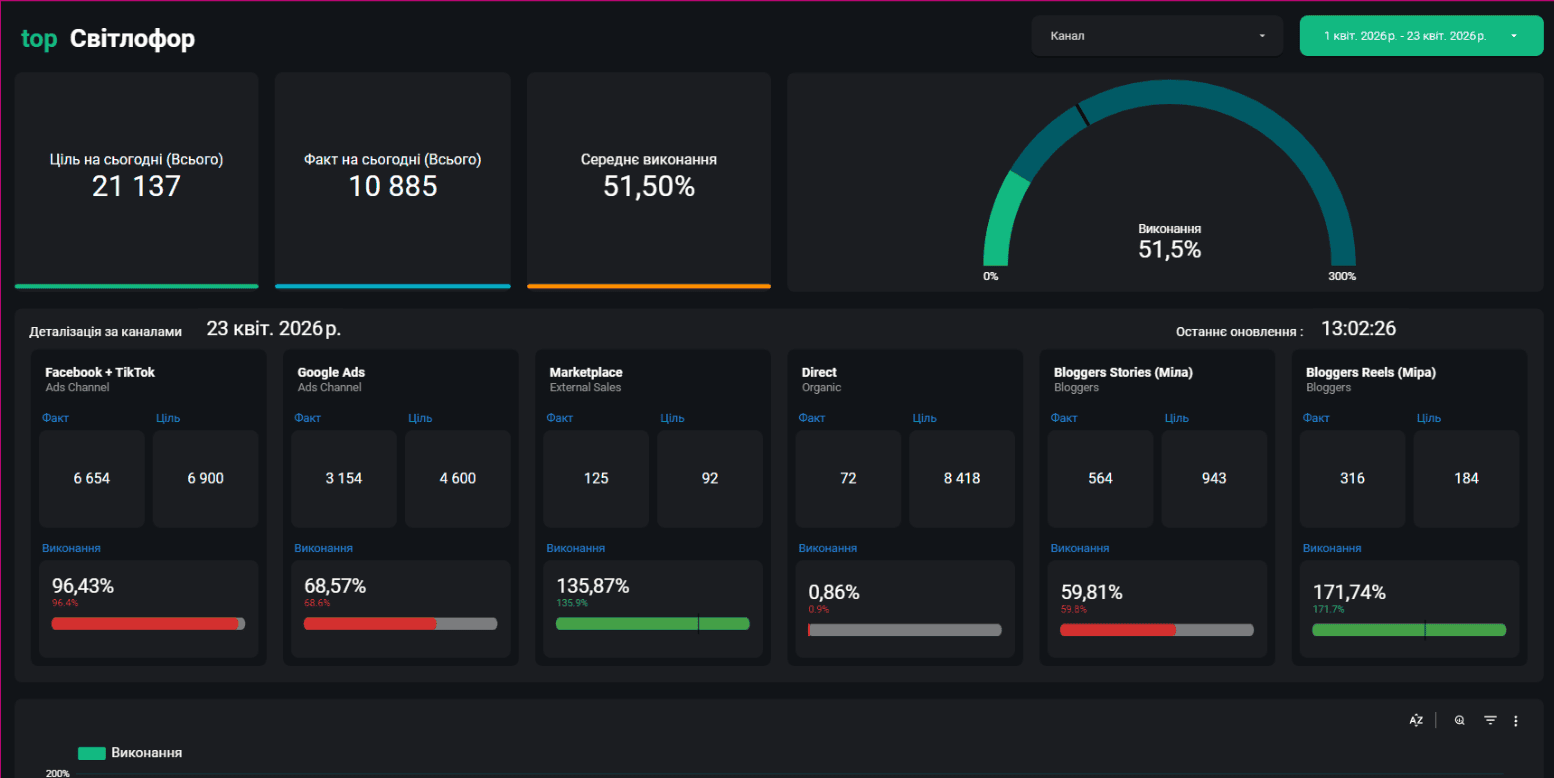Click the A-Z sort icon on chart
Viewport: 1554px width, 778px height.
click(x=1416, y=720)
